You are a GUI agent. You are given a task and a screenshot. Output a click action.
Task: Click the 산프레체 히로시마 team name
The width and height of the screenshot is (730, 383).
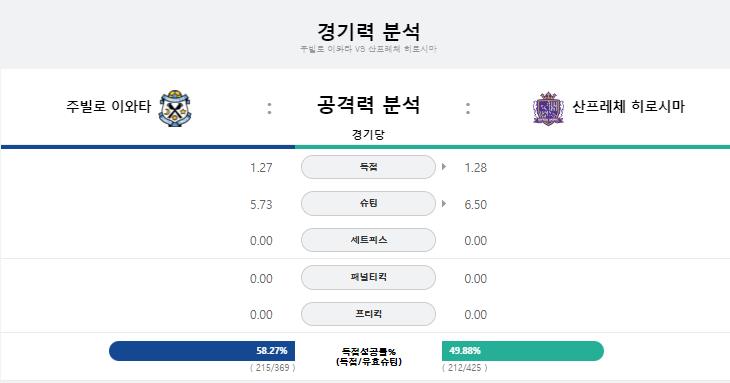pos(628,107)
